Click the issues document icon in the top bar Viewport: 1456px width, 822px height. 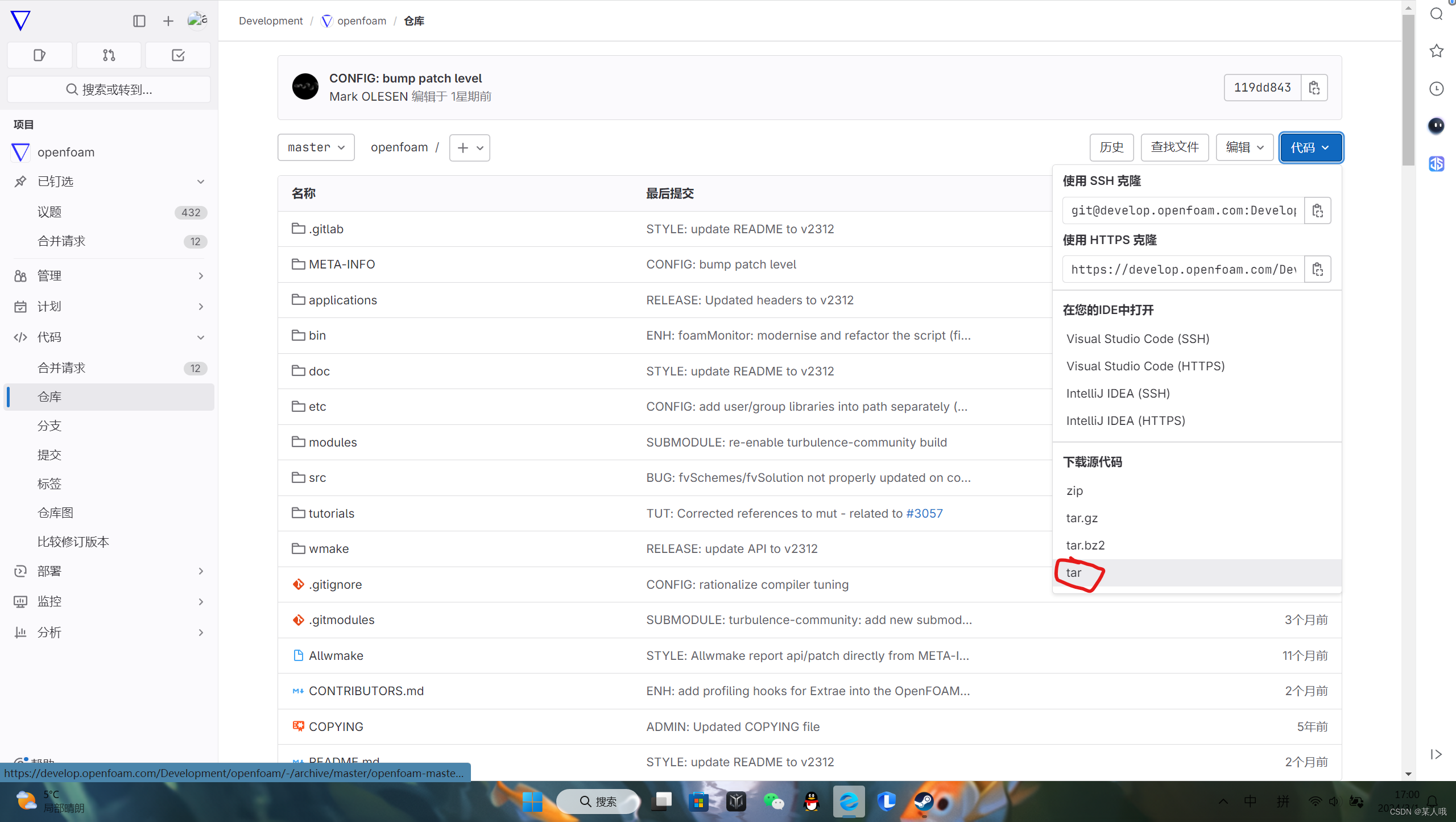pos(39,55)
